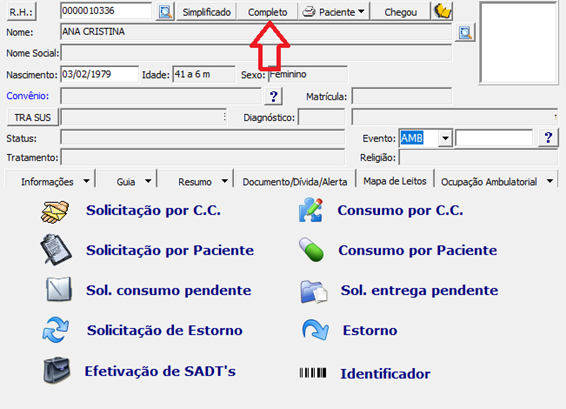Screen dimensions: 566x409
Task: Expand the Informações menu arrow
Action: (86, 181)
